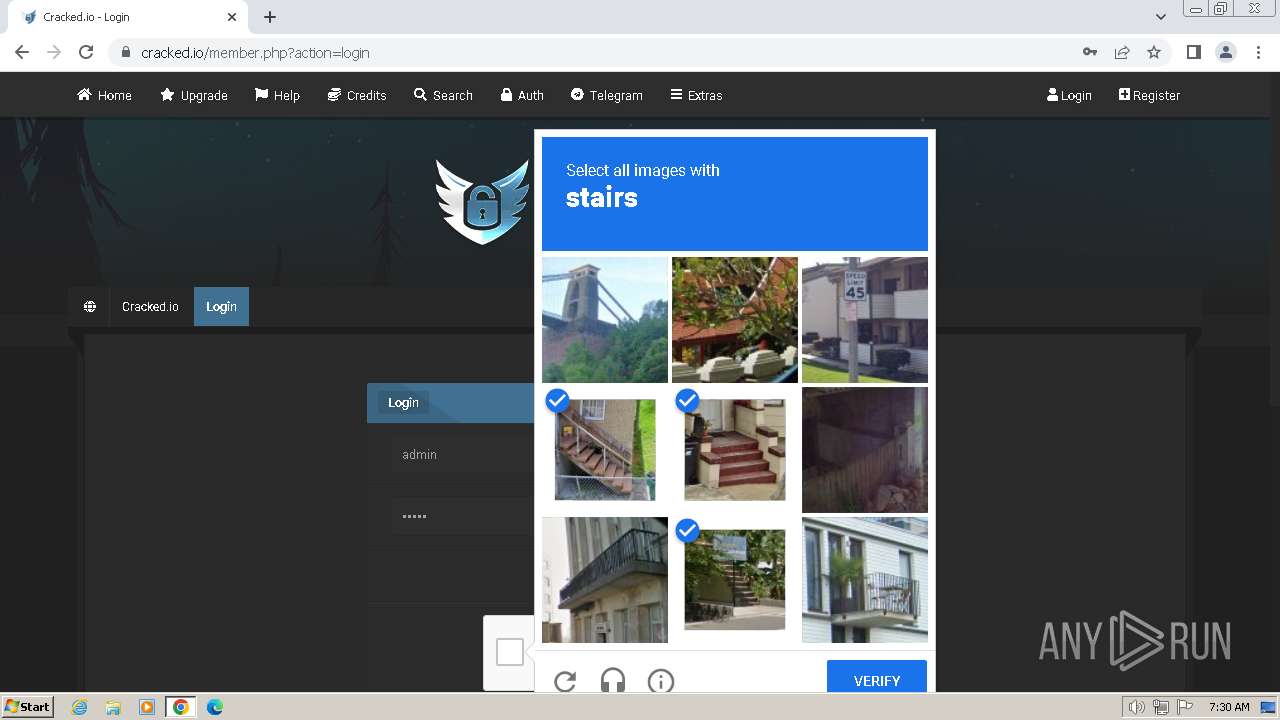Open the Chrome three-dot menu
The width and height of the screenshot is (1280, 720).
coord(1259,52)
